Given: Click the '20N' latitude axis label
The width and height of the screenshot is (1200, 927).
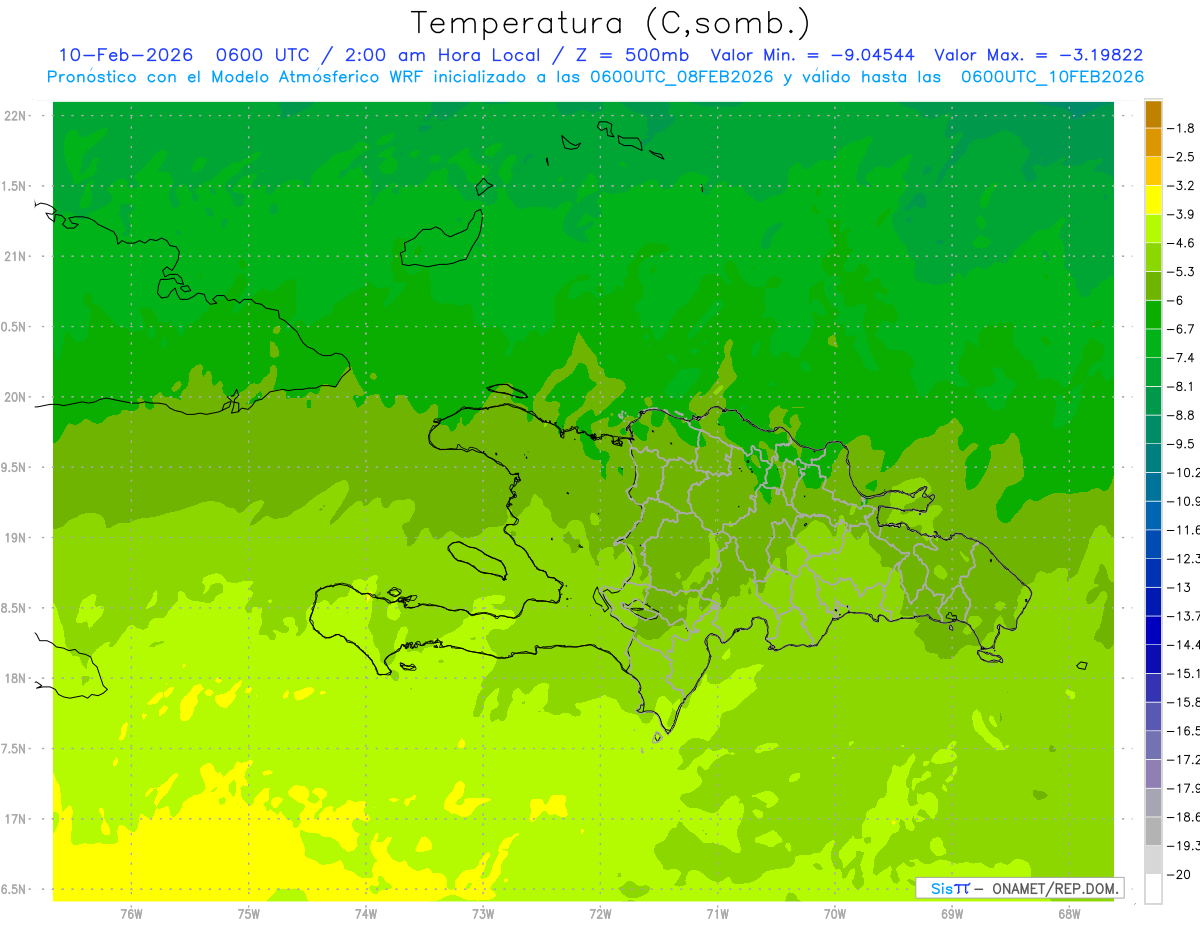Looking at the screenshot, I should (x=16, y=397).
